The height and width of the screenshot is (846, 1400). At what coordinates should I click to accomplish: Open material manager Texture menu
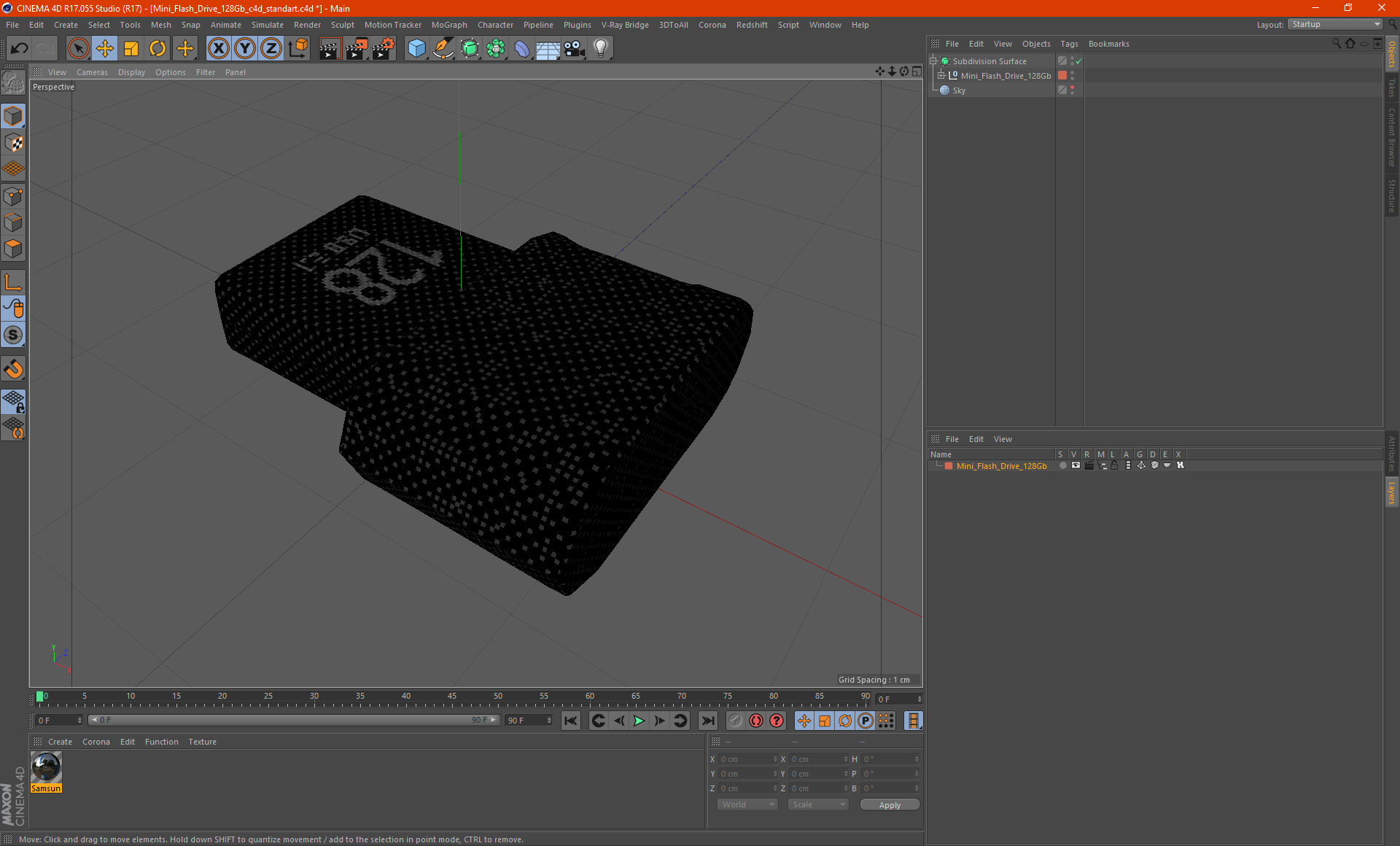202,742
